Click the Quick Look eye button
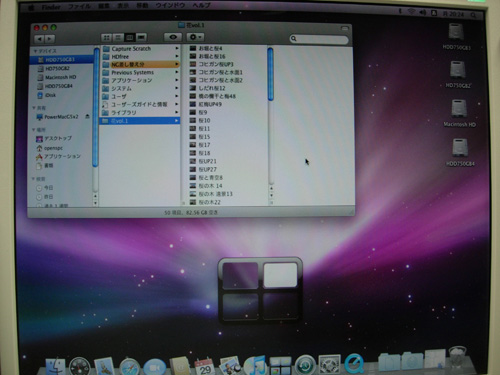 point(173,37)
